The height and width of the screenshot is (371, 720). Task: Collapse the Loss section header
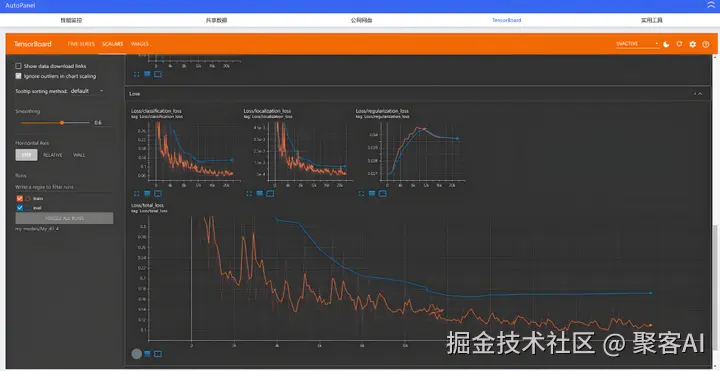[700, 94]
